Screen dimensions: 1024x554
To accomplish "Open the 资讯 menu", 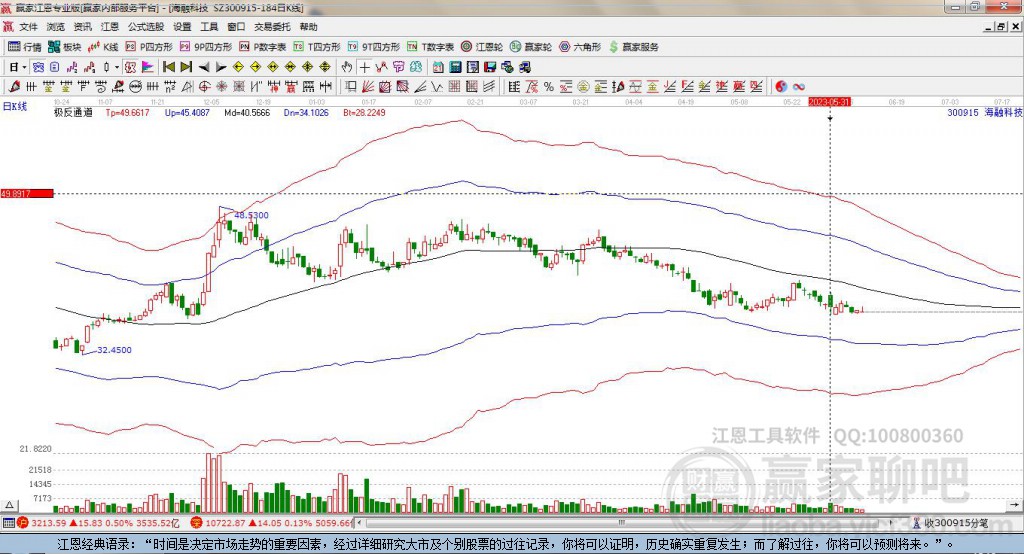I will coord(82,27).
